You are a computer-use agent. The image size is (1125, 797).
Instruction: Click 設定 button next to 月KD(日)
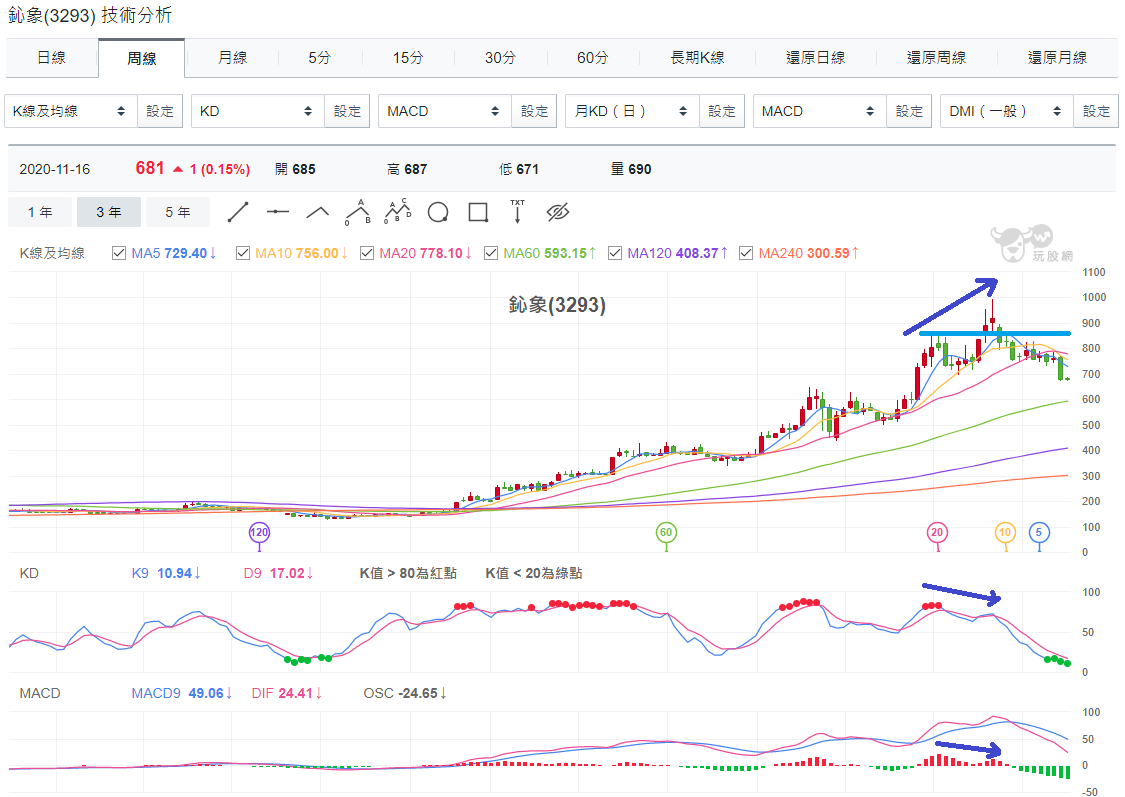(722, 111)
